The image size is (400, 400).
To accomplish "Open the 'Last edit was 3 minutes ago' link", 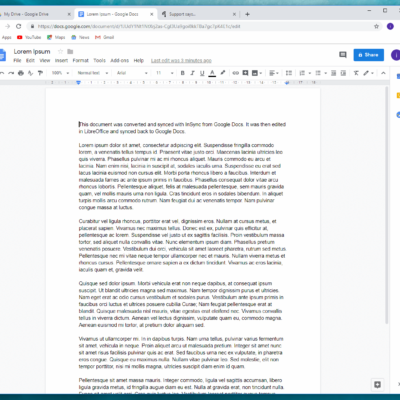I will coord(181,60).
